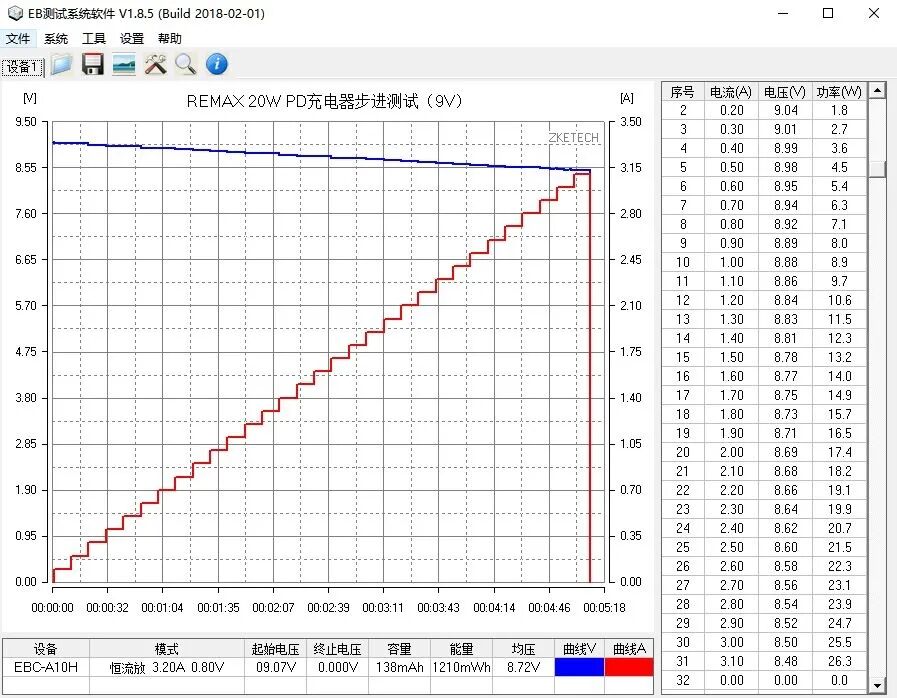Click the 电流(A) column header

[731, 92]
